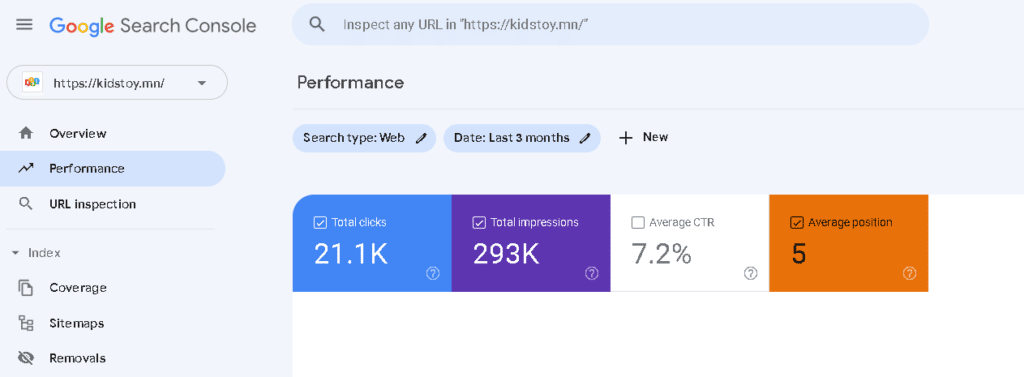Click the Sitemaps tree icon
1024x377 pixels.
[x=25, y=323]
